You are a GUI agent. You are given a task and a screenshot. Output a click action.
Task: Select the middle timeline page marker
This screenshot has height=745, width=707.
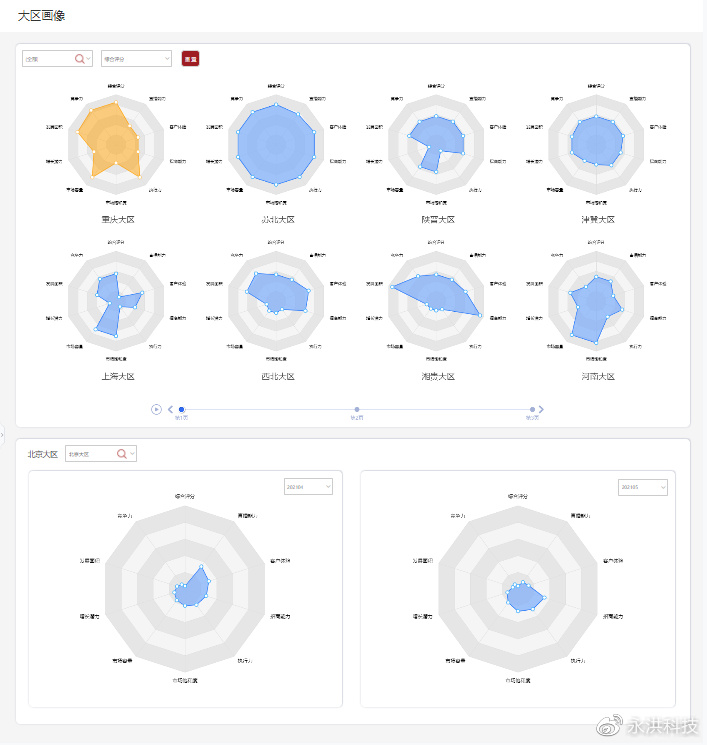point(357,409)
